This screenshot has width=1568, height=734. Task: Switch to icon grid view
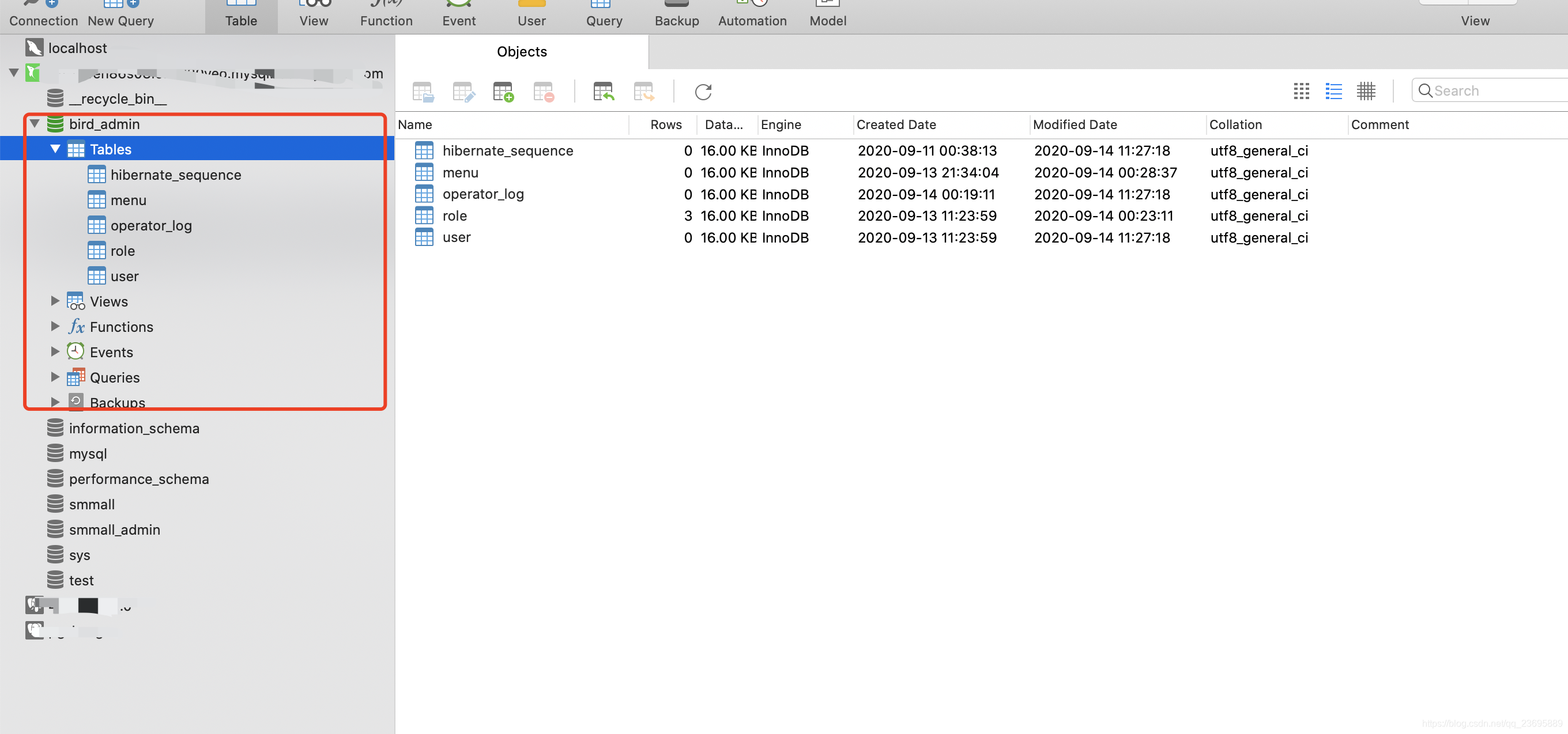point(1301,91)
